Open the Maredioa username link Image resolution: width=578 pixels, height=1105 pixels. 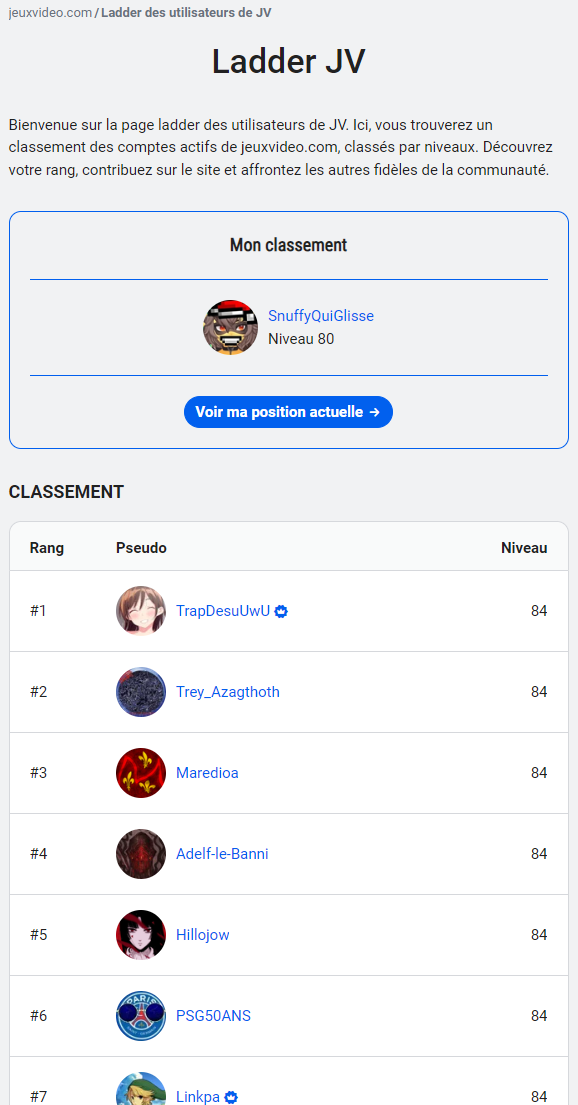click(x=207, y=773)
